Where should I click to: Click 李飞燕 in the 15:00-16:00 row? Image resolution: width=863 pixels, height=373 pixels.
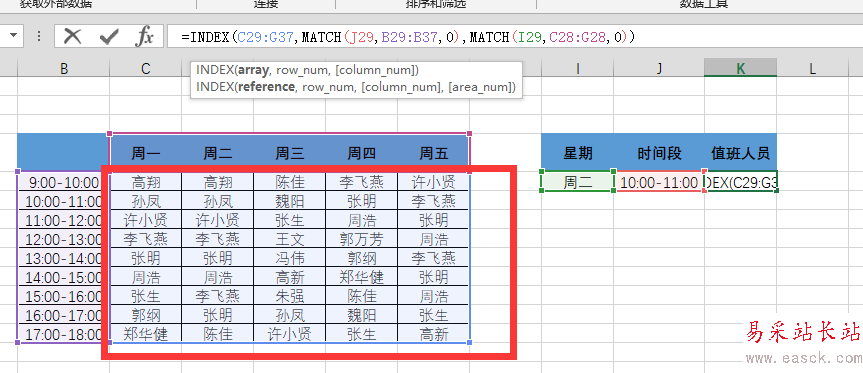[217, 296]
